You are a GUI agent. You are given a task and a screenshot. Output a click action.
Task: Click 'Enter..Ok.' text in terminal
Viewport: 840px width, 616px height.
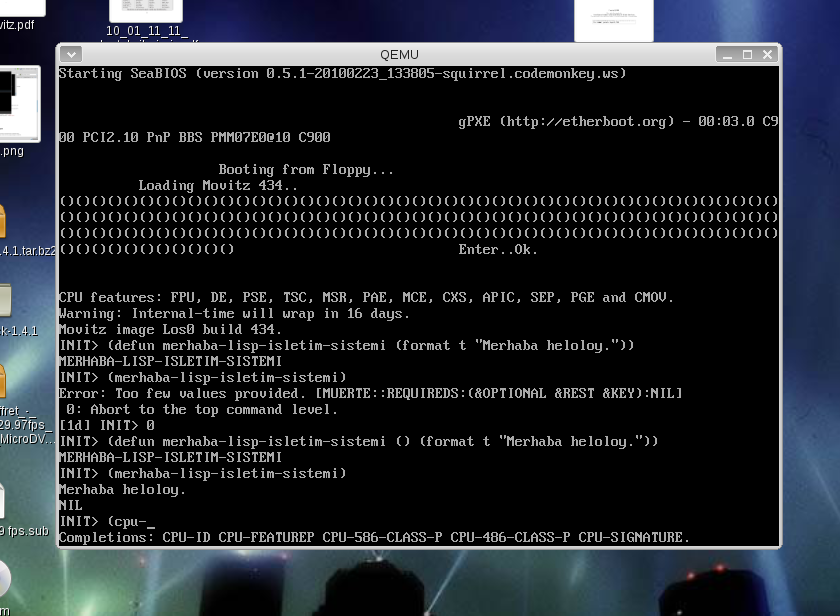click(498, 250)
